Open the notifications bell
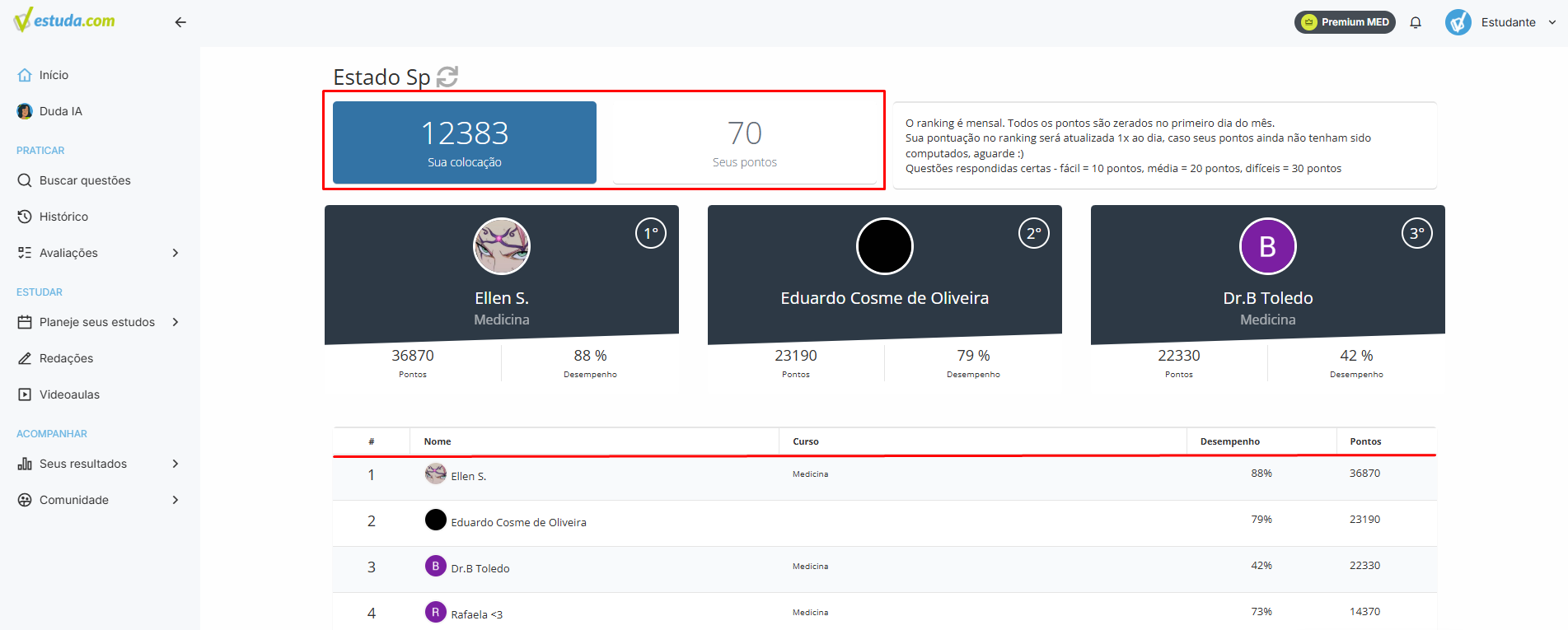 click(x=1416, y=22)
